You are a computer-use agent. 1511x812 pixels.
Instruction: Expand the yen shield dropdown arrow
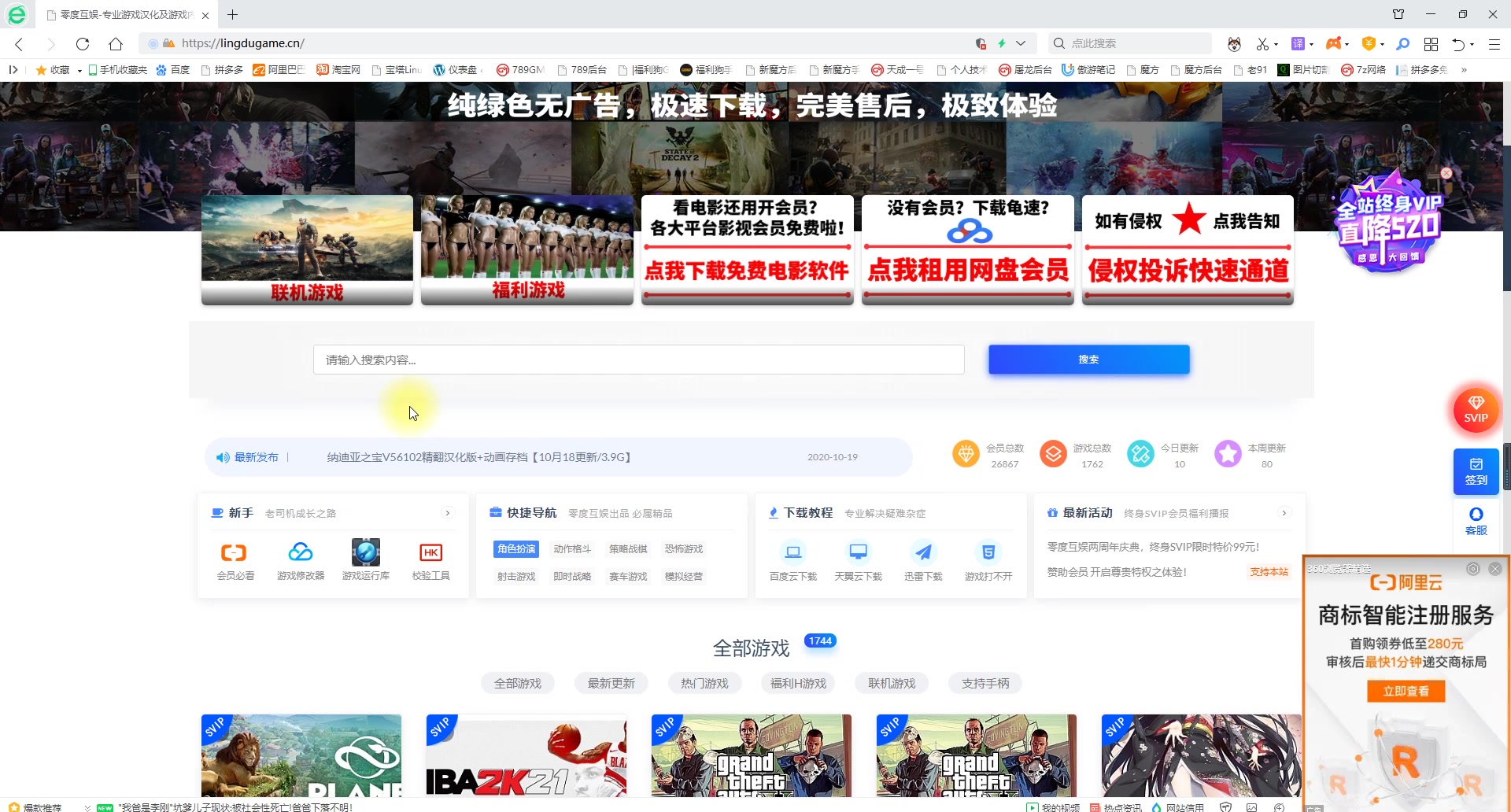point(1382,45)
